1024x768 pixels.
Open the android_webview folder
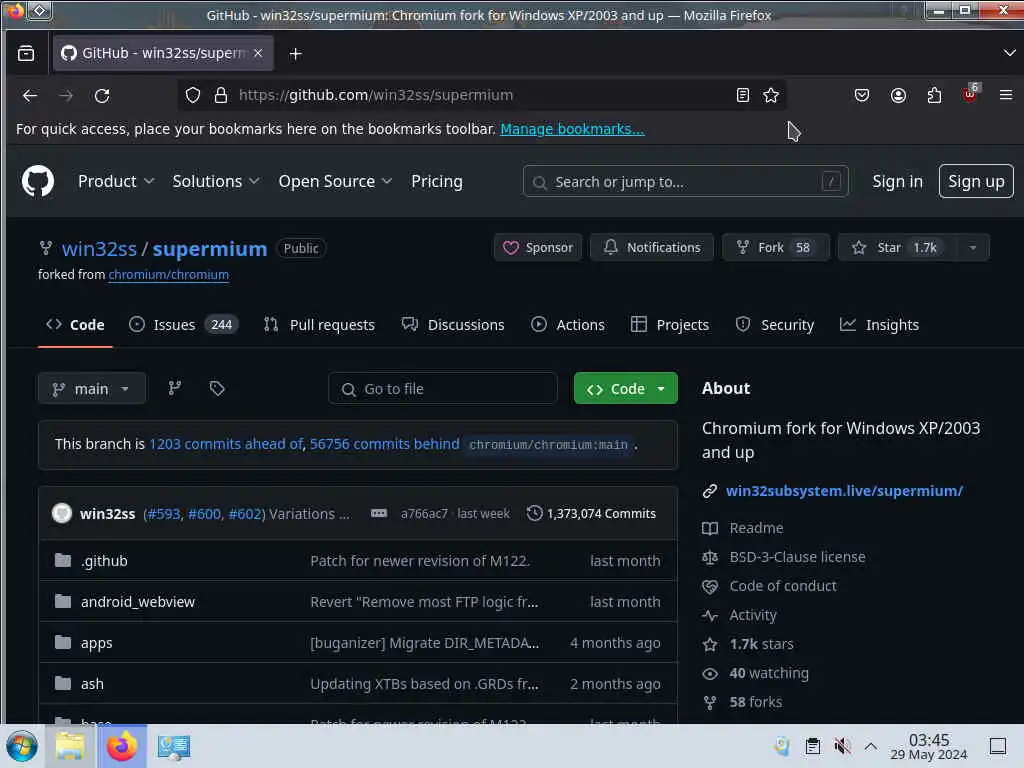coord(138,602)
